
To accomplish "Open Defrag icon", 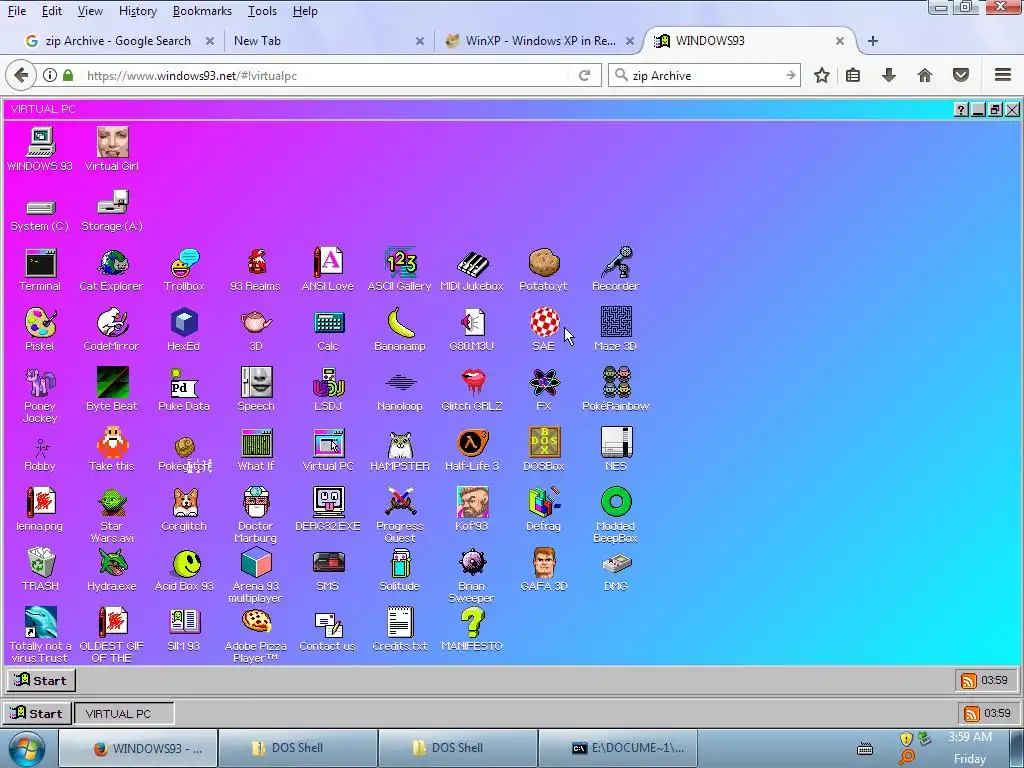I will [543, 509].
